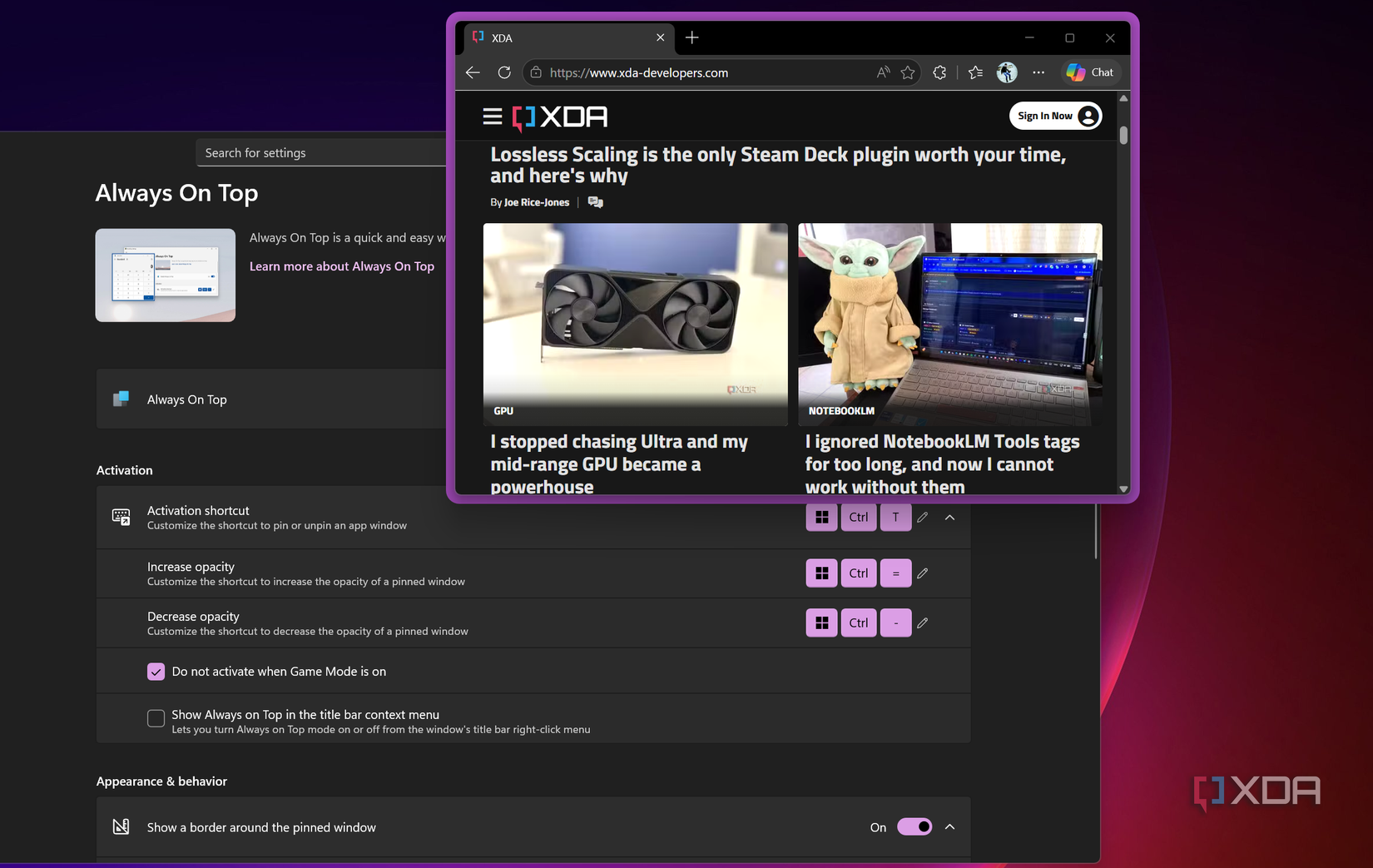Click Sign In Now on XDA

pyautogui.click(x=1056, y=116)
